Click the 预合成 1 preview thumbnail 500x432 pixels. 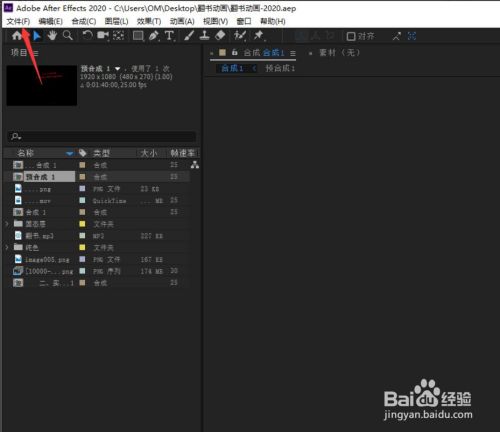point(42,86)
